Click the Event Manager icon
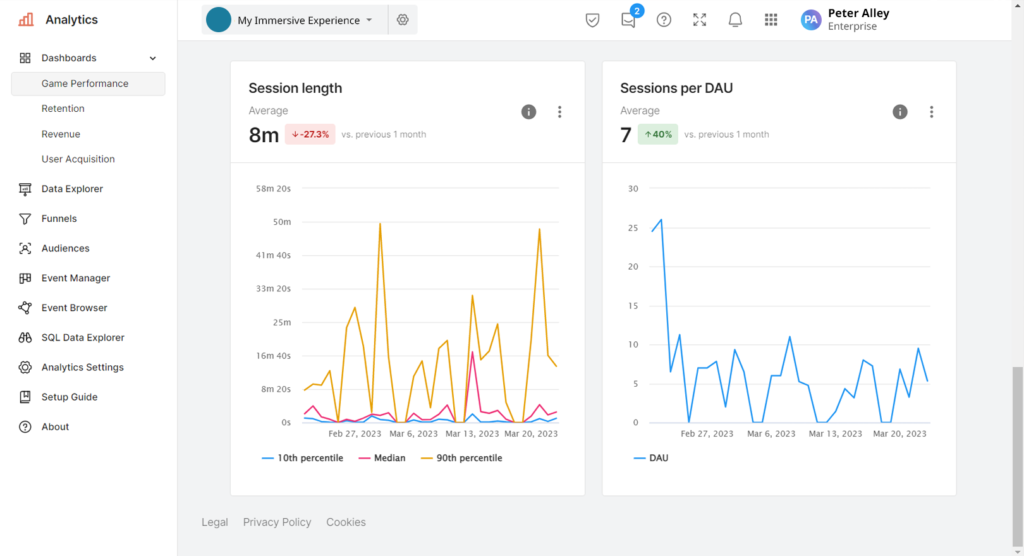The height and width of the screenshot is (556, 1024). [25, 278]
